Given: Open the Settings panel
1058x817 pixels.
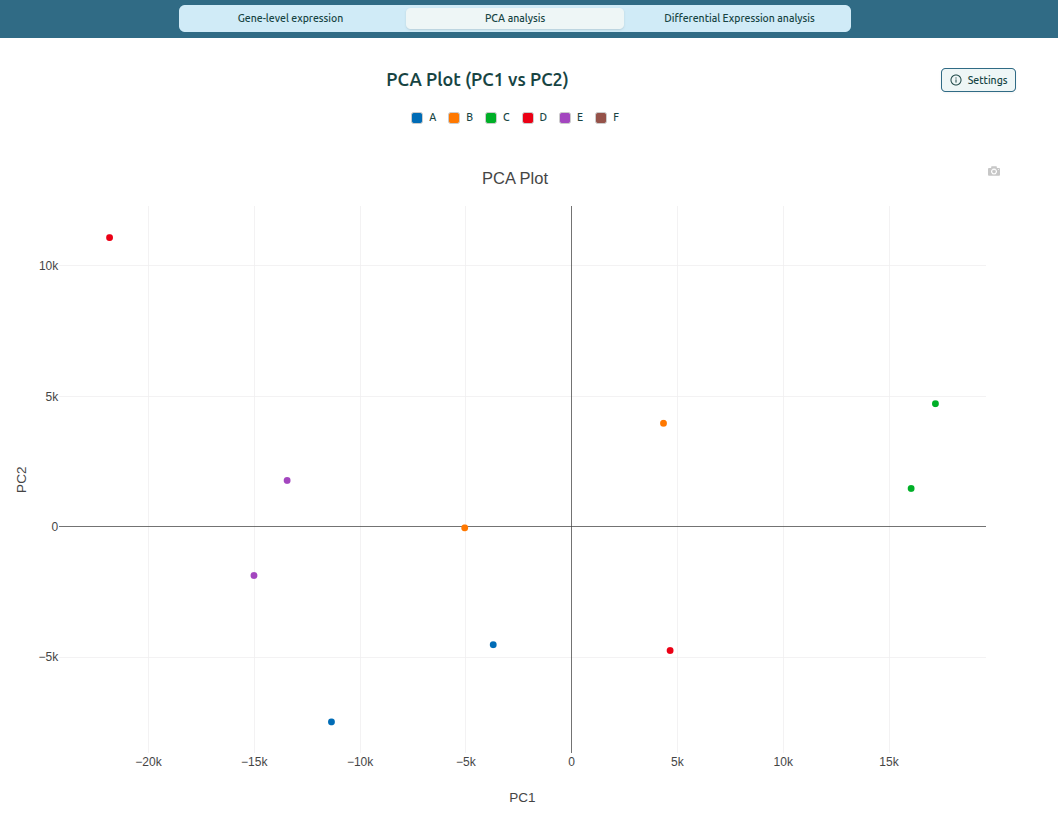Looking at the screenshot, I should click(978, 80).
